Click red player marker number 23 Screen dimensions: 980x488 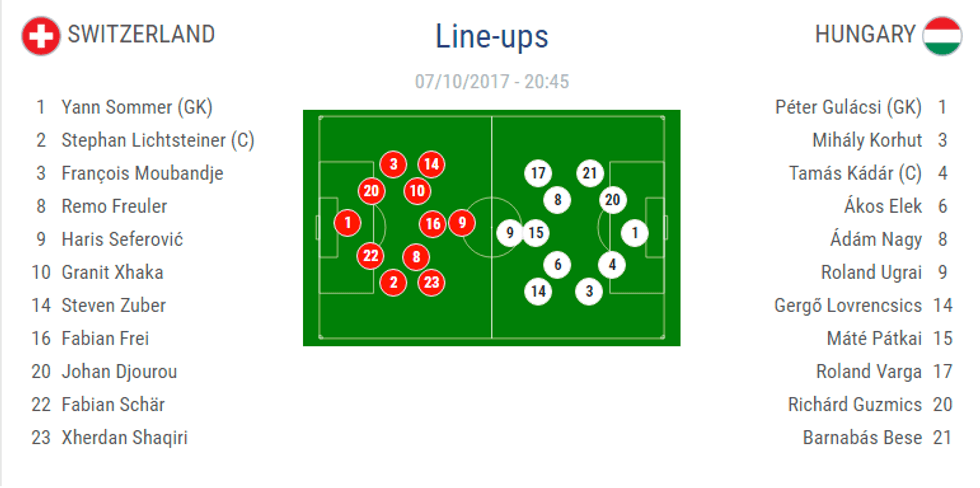coord(431,282)
